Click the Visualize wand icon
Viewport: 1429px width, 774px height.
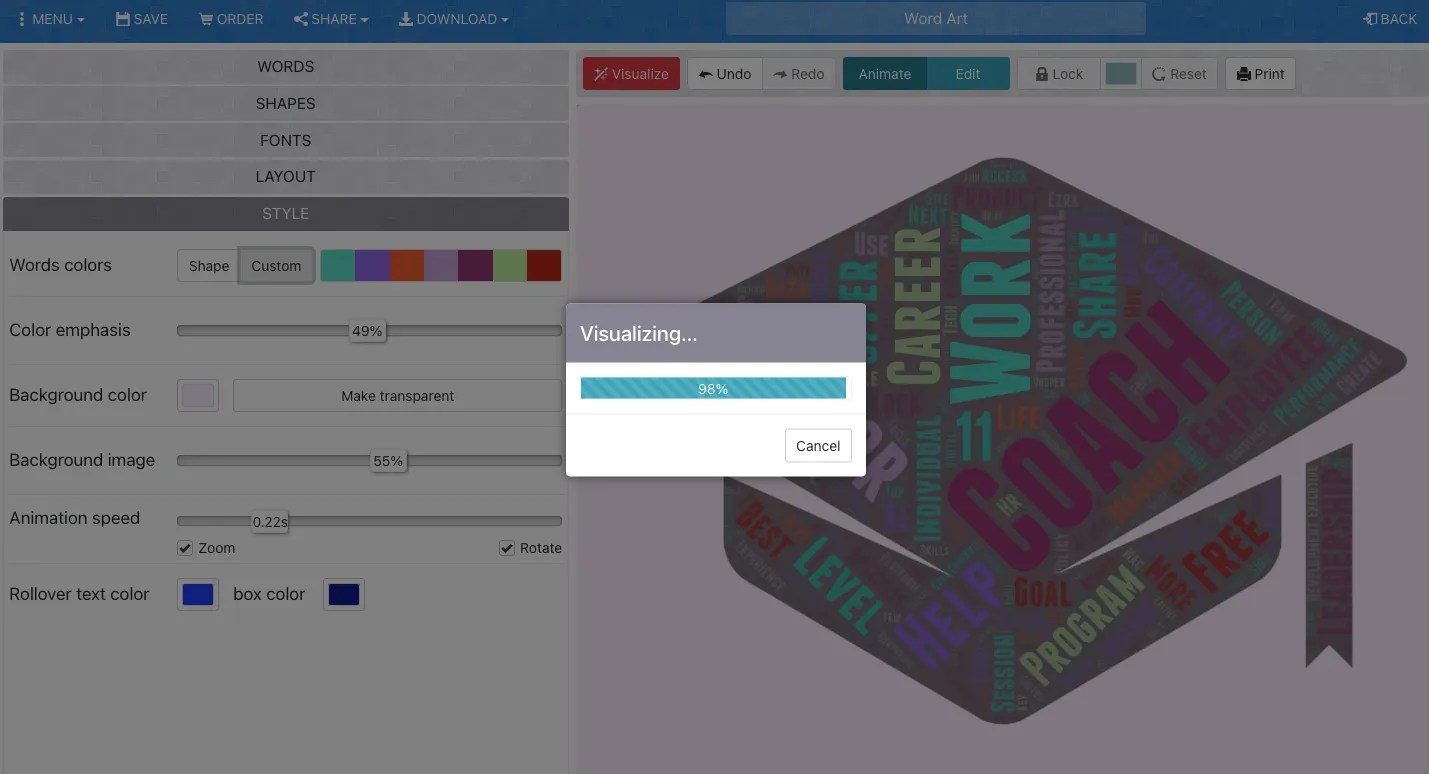point(601,73)
